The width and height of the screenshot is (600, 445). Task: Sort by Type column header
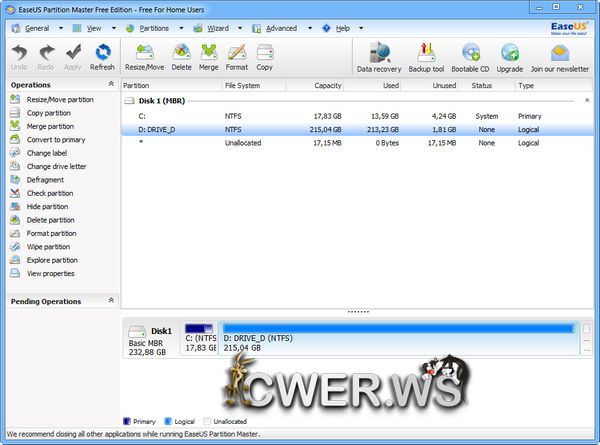(x=554, y=86)
